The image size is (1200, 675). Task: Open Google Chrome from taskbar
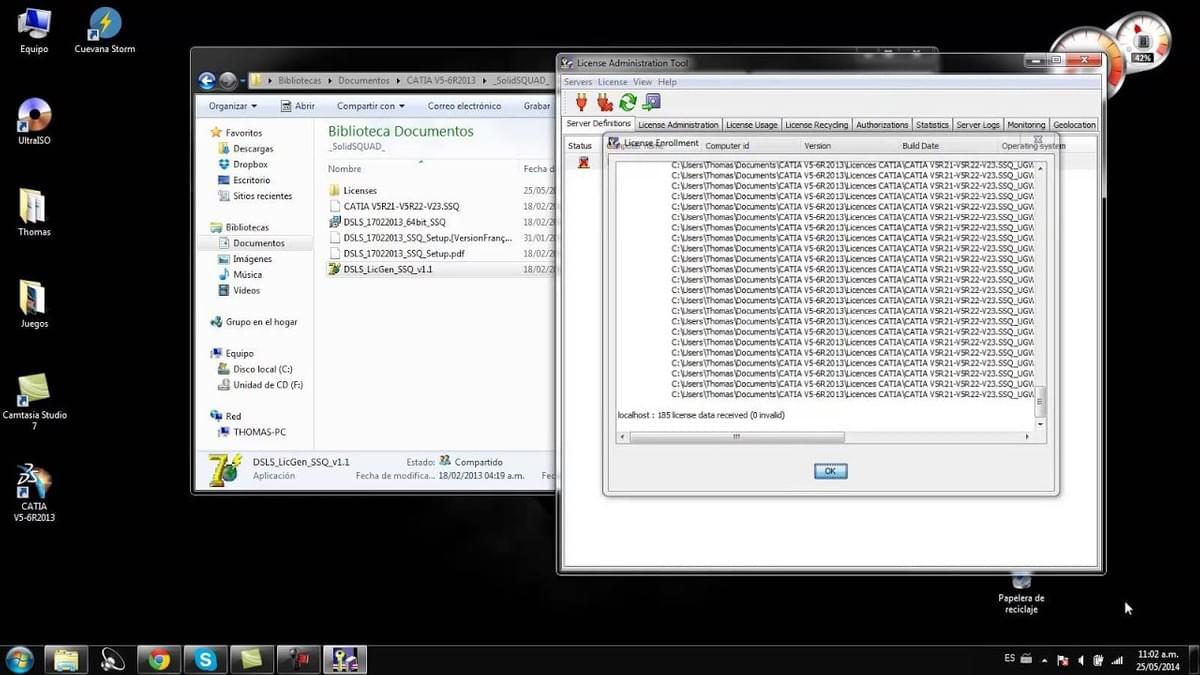(158, 659)
